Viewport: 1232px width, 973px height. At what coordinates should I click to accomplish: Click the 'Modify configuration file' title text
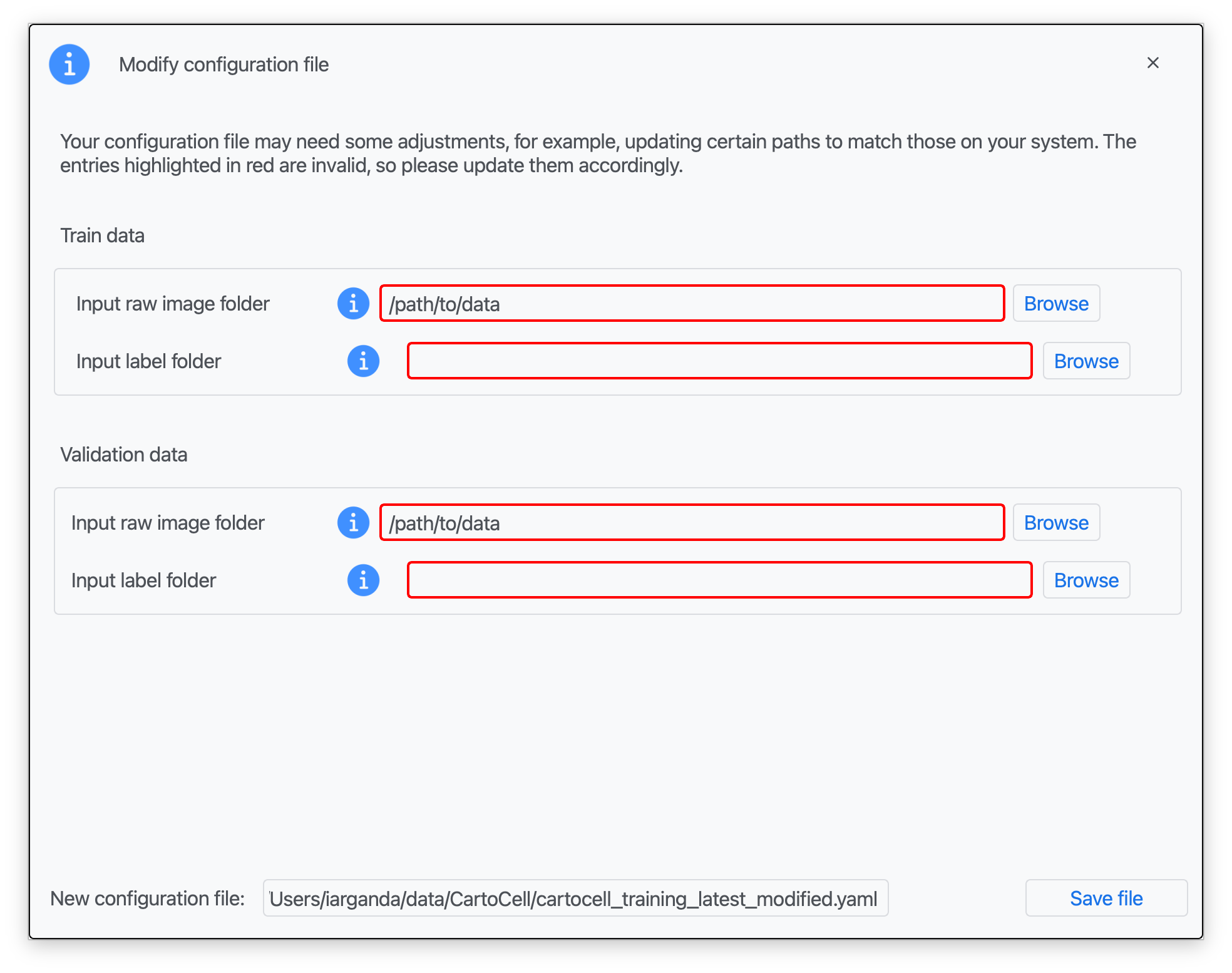223,64
